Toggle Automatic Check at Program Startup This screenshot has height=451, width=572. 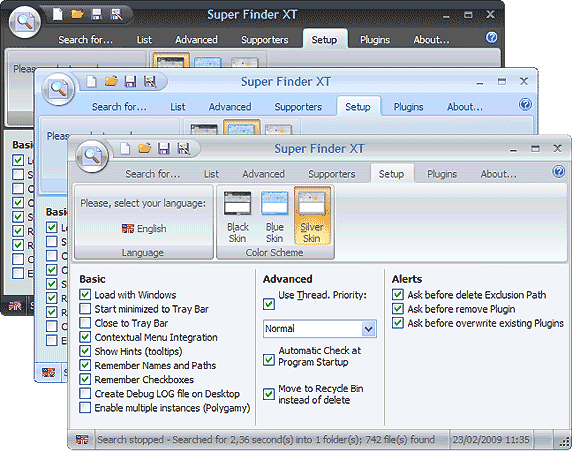269,360
